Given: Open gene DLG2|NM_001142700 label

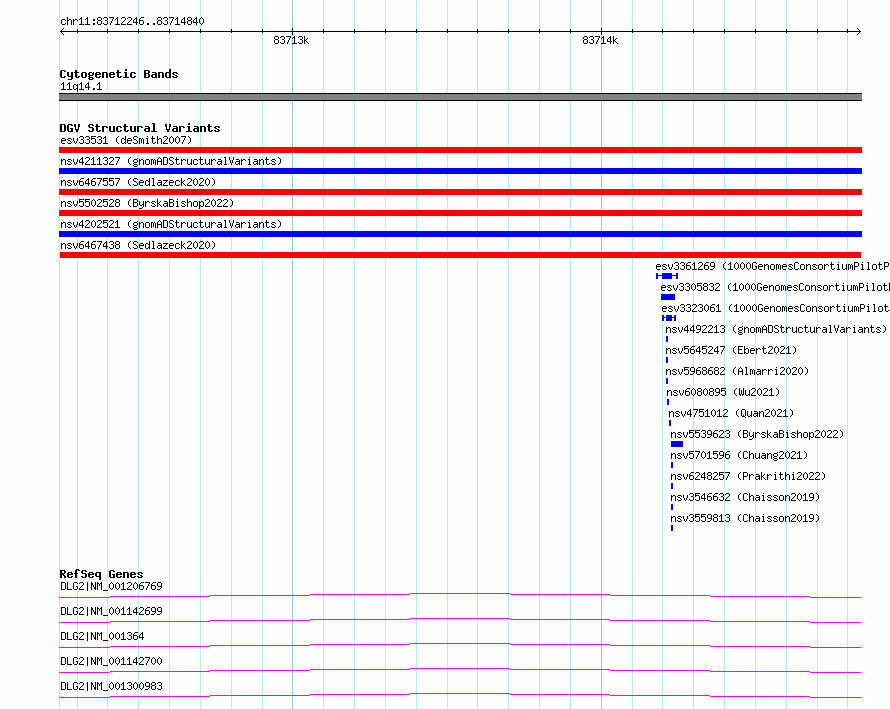Looking at the screenshot, I should [x=111, y=661].
